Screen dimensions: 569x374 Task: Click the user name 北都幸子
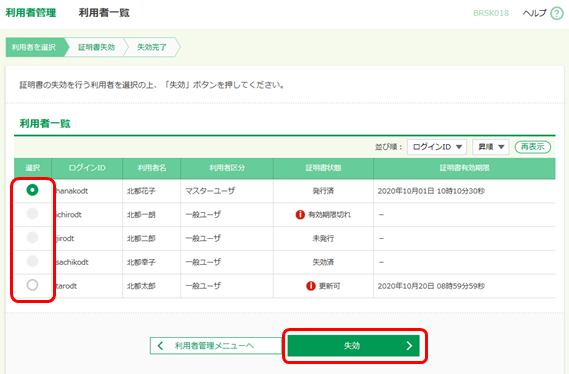141,262
